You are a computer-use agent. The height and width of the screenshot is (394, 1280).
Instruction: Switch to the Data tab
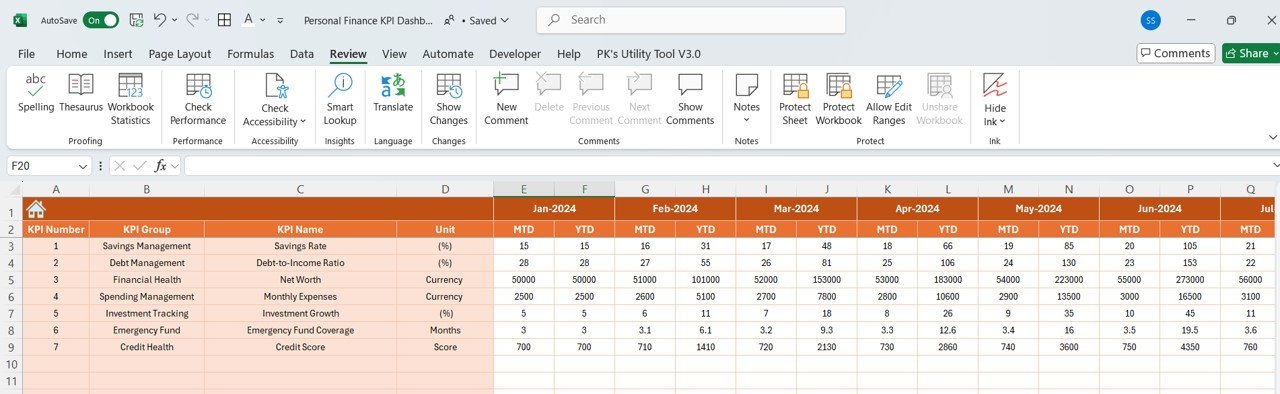[x=302, y=54]
